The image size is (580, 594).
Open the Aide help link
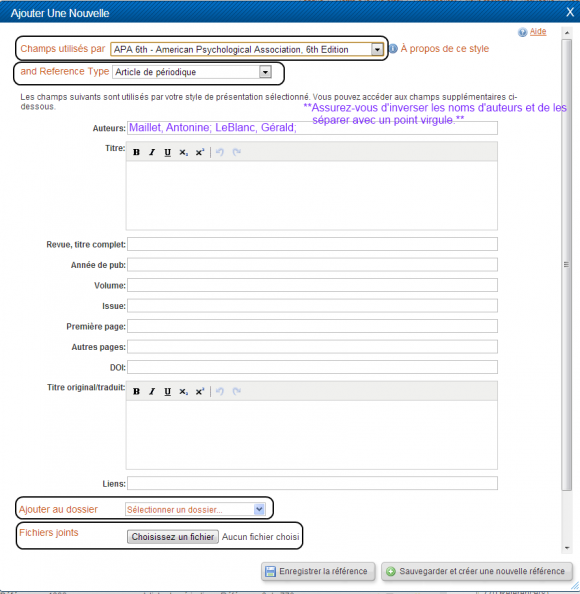click(x=538, y=31)
